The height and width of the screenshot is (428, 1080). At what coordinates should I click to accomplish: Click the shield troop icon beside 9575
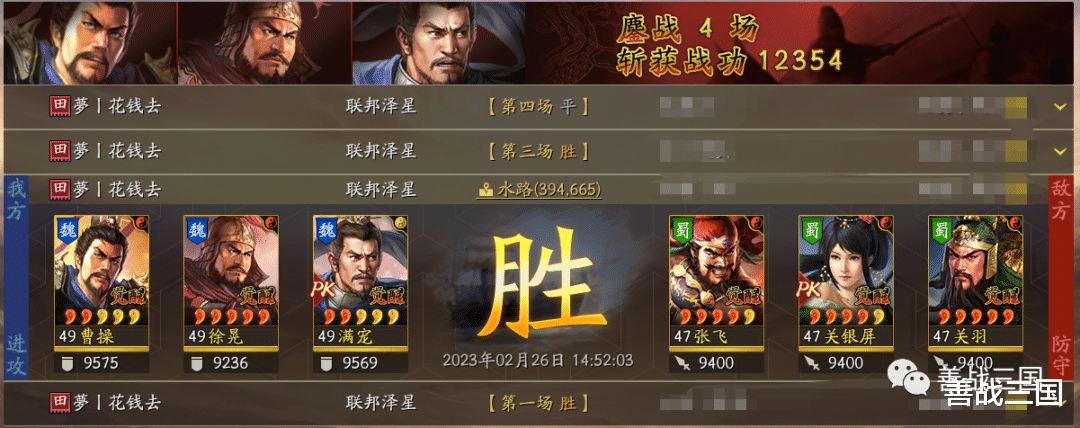pos(68,363)
